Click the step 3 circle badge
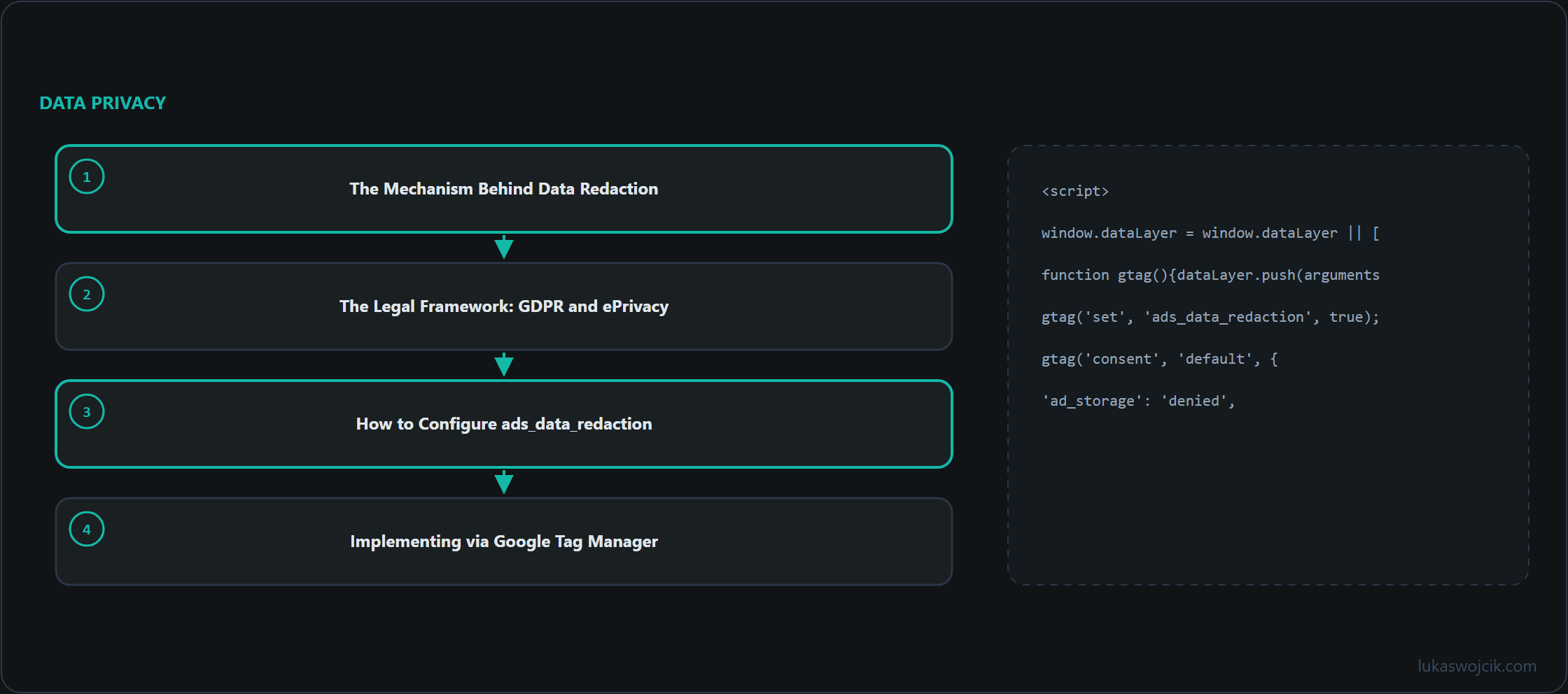 pyautogui.click(x=87, y=411)
